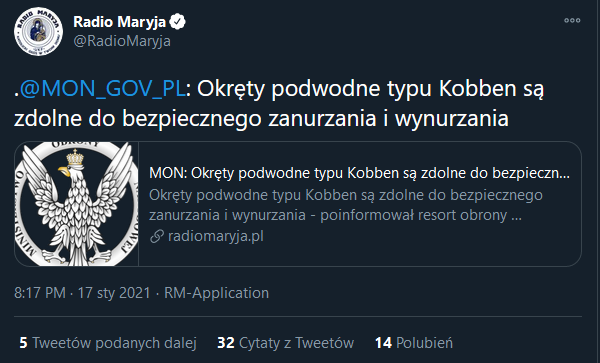Open the @MON_GOV_PL mention
Viewport: 600px width, 363px height.
point(103,89)
